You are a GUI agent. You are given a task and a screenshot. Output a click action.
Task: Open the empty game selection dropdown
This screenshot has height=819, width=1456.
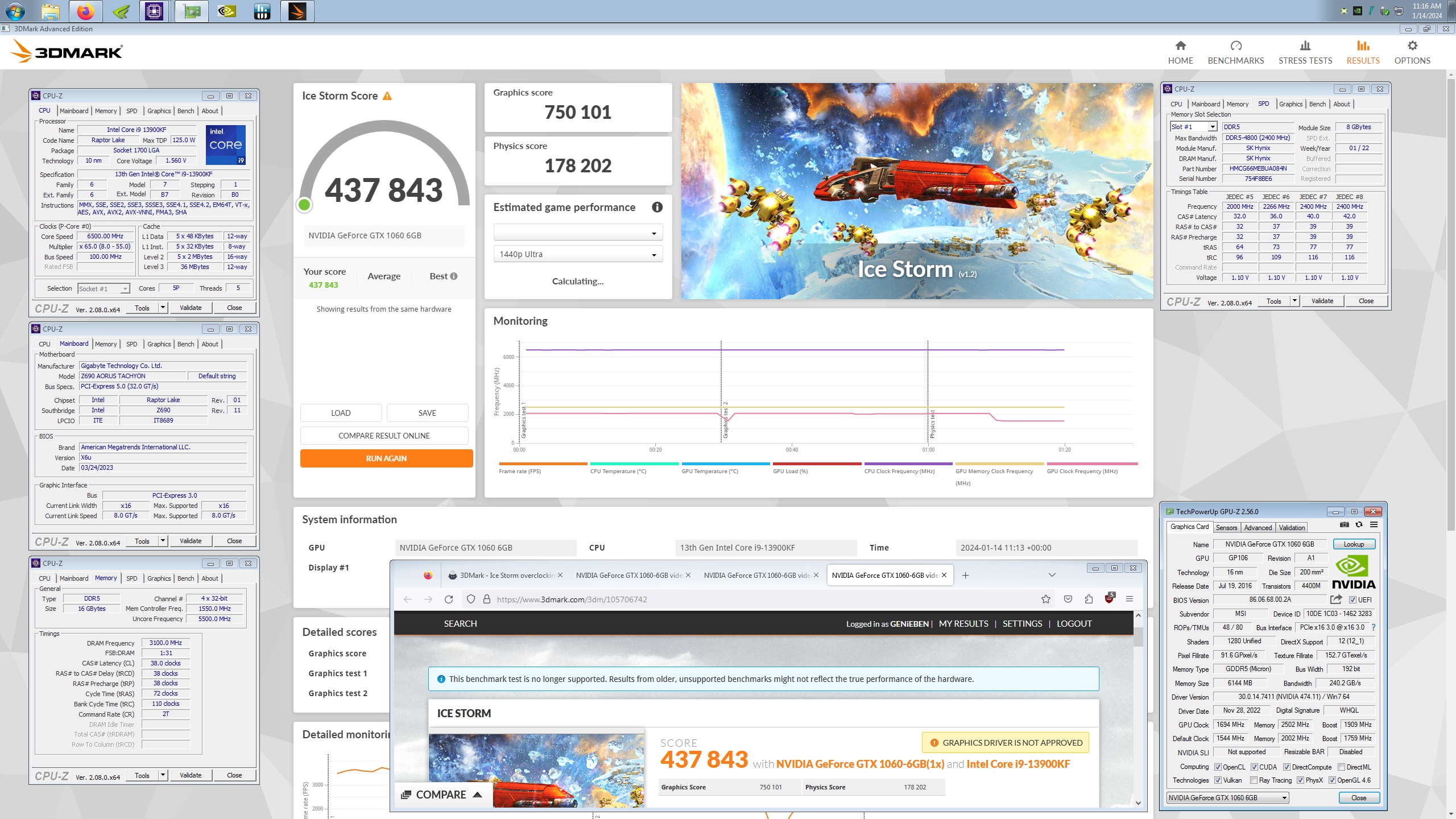tap(578, 233)
